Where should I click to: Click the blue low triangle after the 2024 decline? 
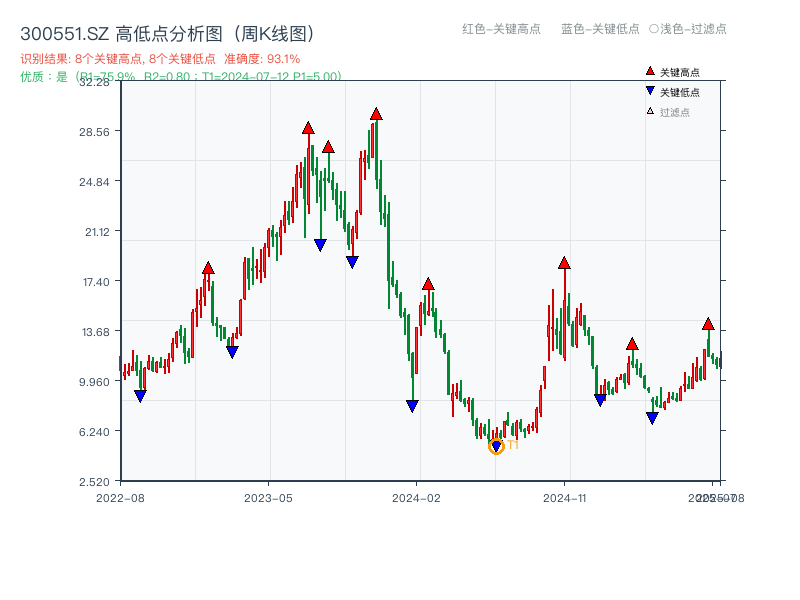point(411,404)
